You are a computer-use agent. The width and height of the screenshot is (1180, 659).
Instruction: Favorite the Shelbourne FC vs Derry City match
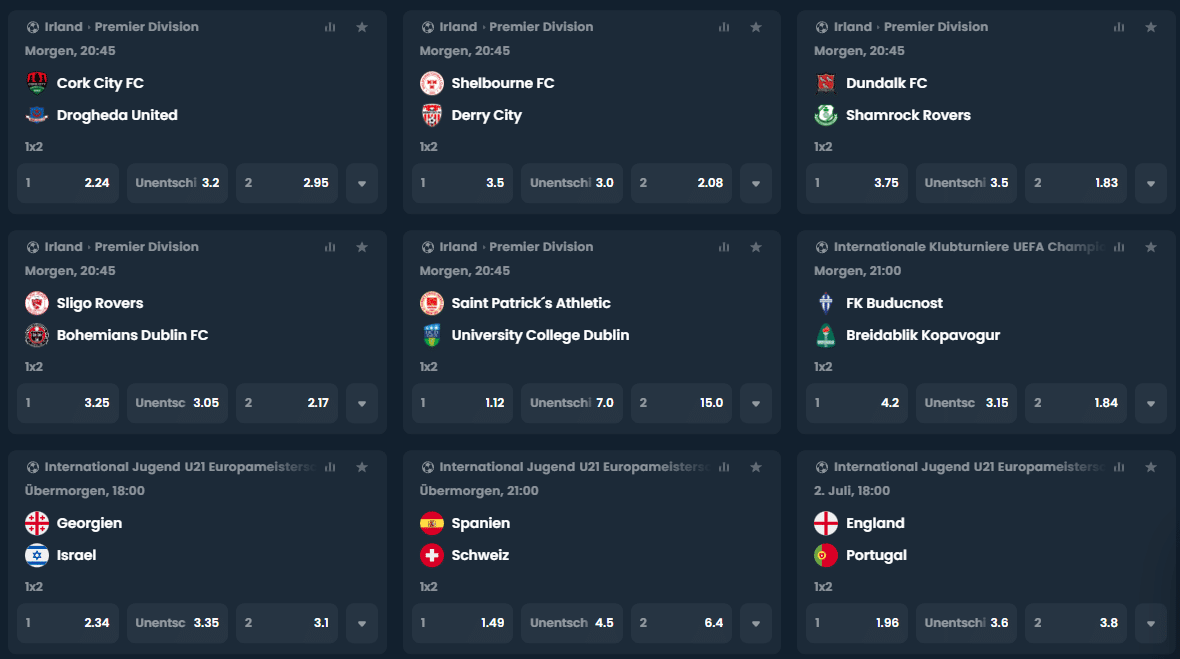pos(757,27)
